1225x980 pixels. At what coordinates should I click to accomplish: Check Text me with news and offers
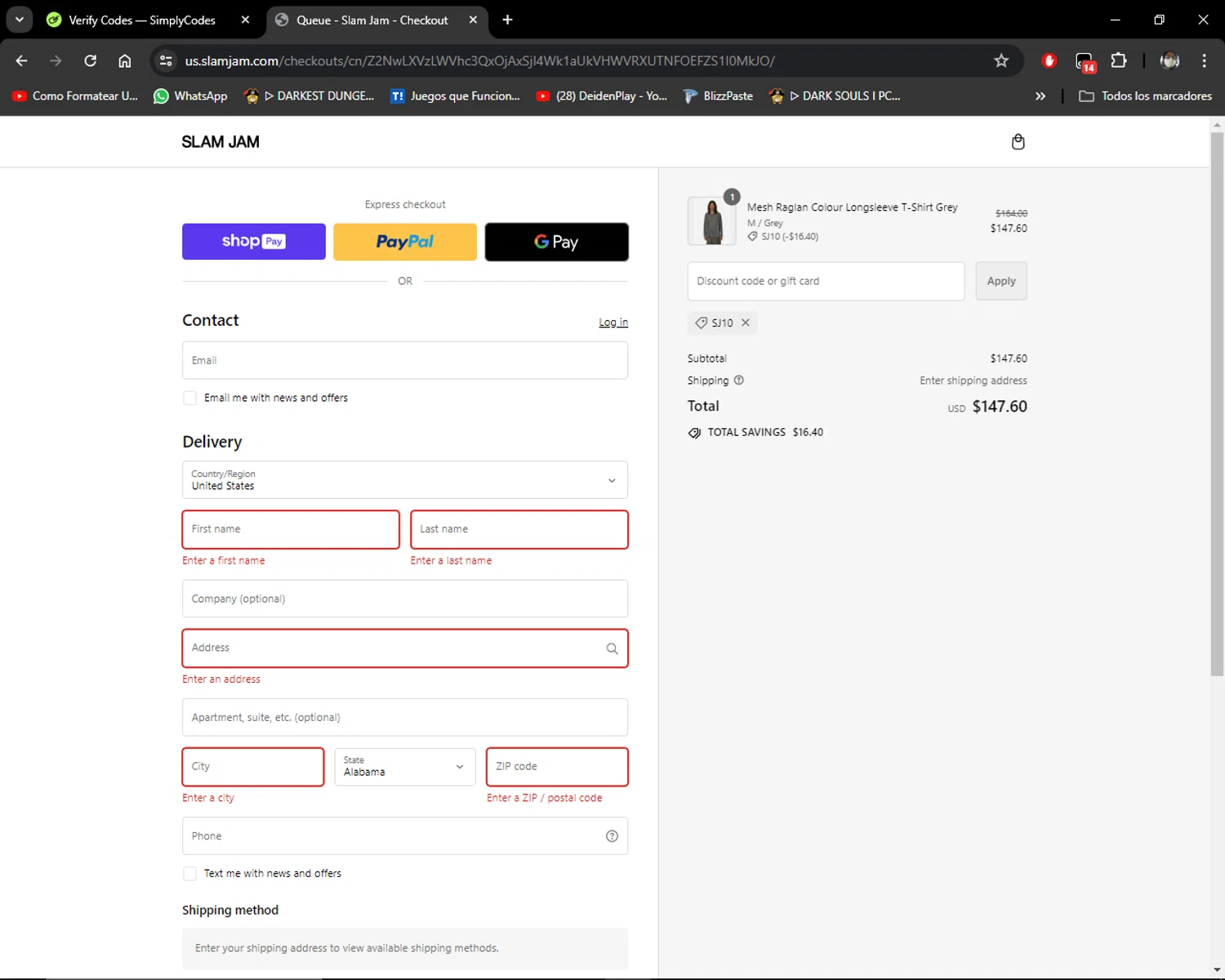(x=189, y=874)
